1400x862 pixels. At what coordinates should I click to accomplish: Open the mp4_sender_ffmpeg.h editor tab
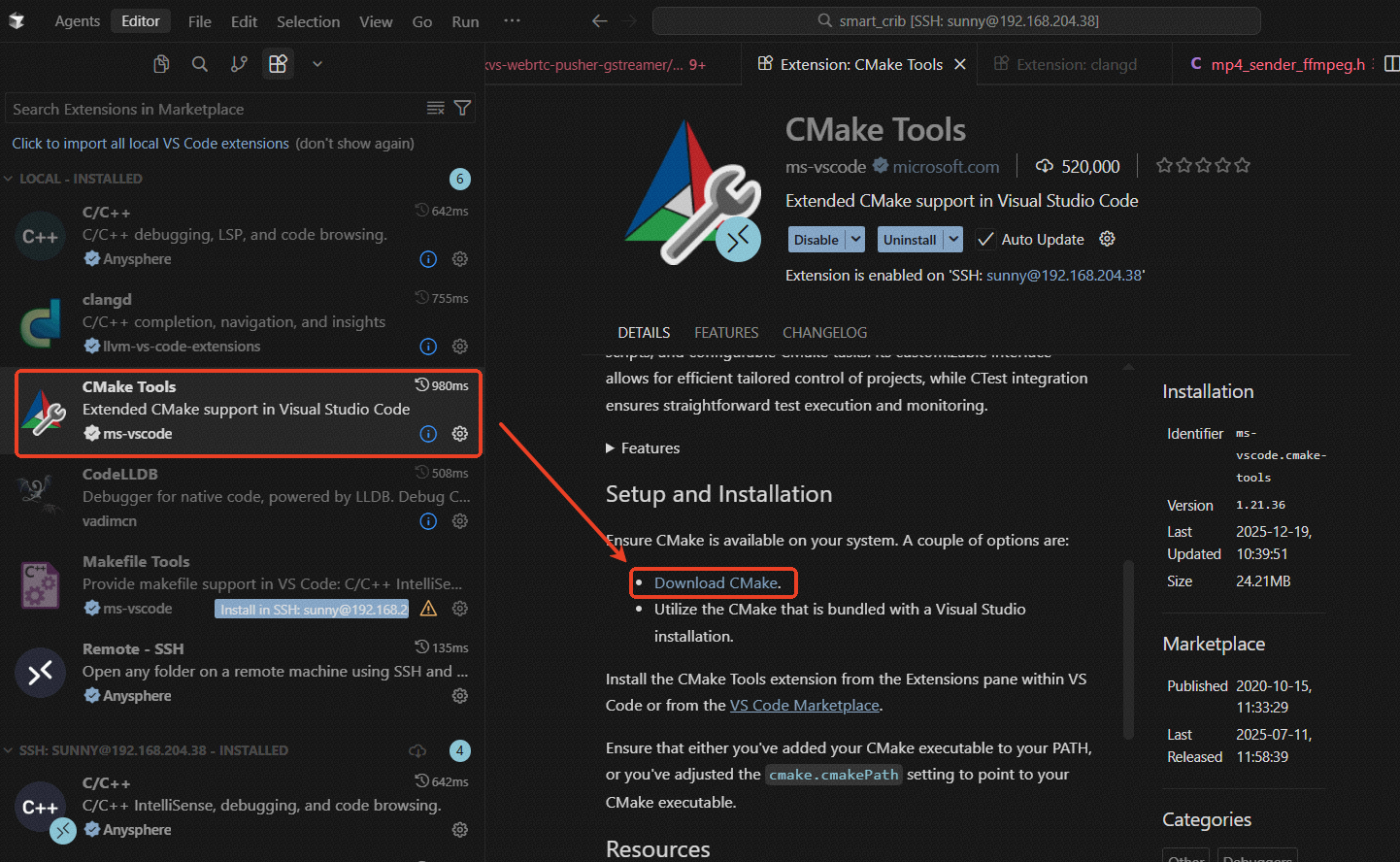tap(1280, 64)
